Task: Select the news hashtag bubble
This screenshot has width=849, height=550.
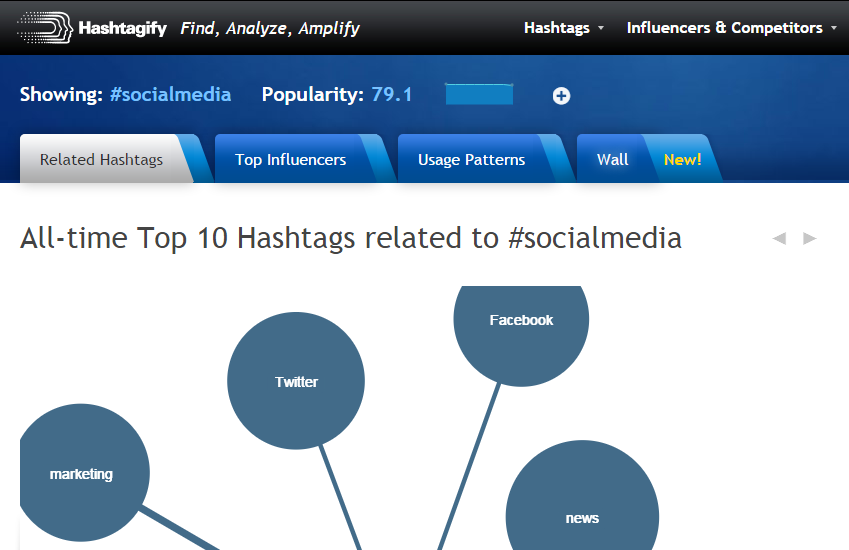Action: pos(582,506)
